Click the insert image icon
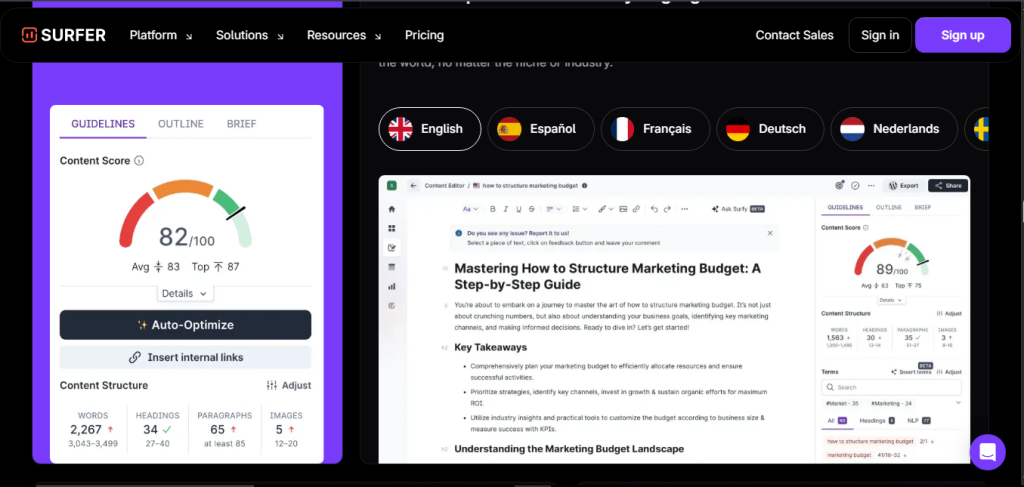 click(623, 210)
